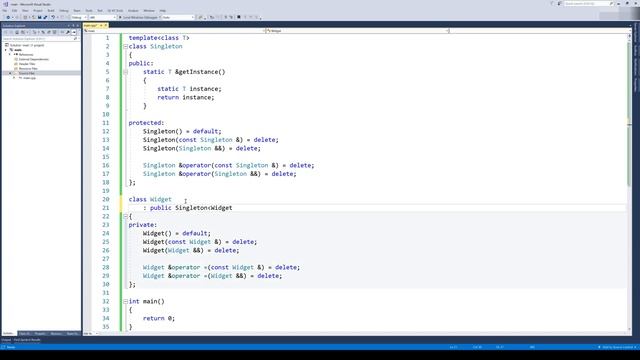Click the 'return instance;' code line
The height and width of the screenshot is (360, 640).
click(185, 97)
